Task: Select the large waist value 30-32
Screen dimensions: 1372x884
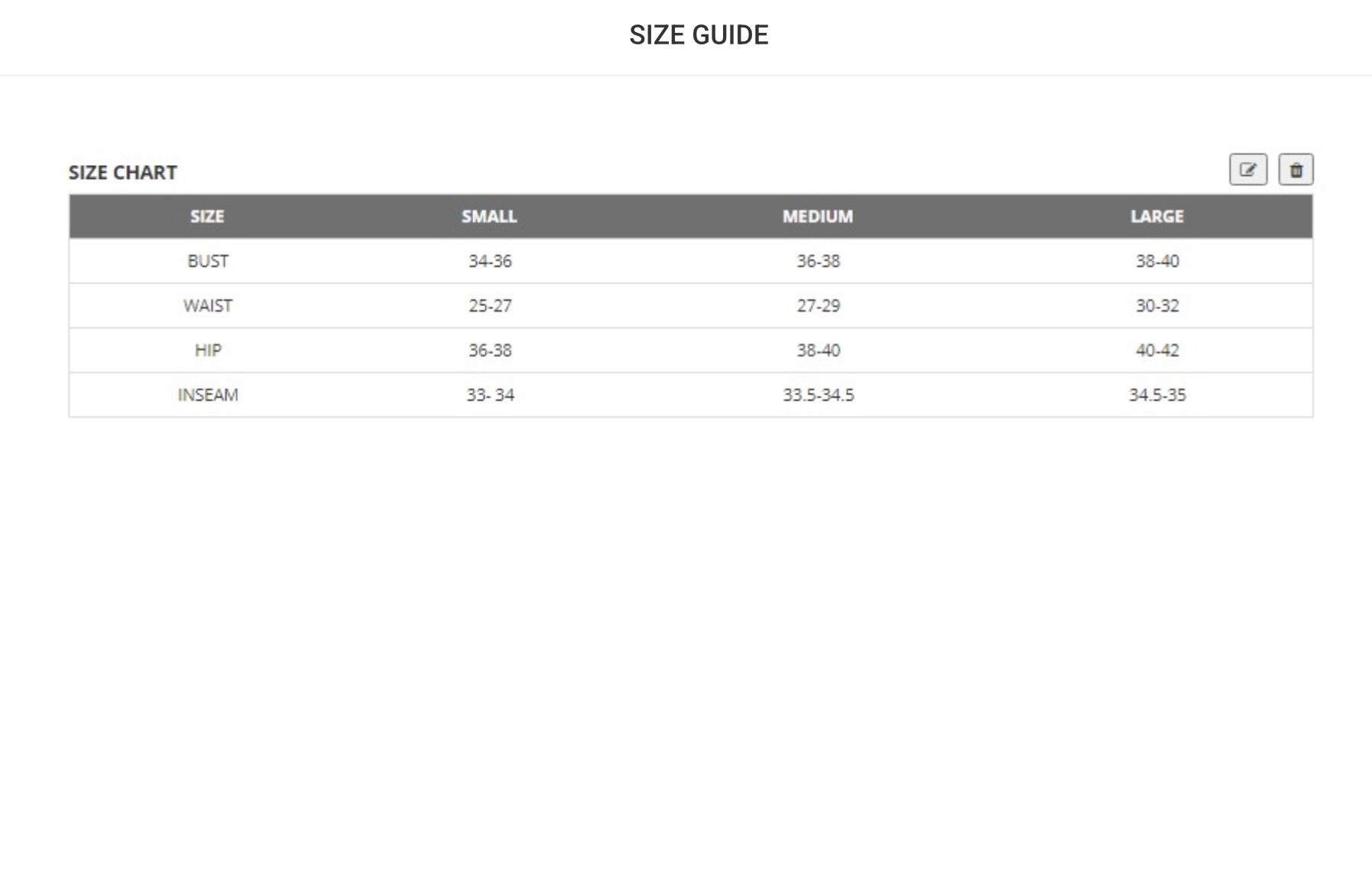Action: (x=1156, y=306)
